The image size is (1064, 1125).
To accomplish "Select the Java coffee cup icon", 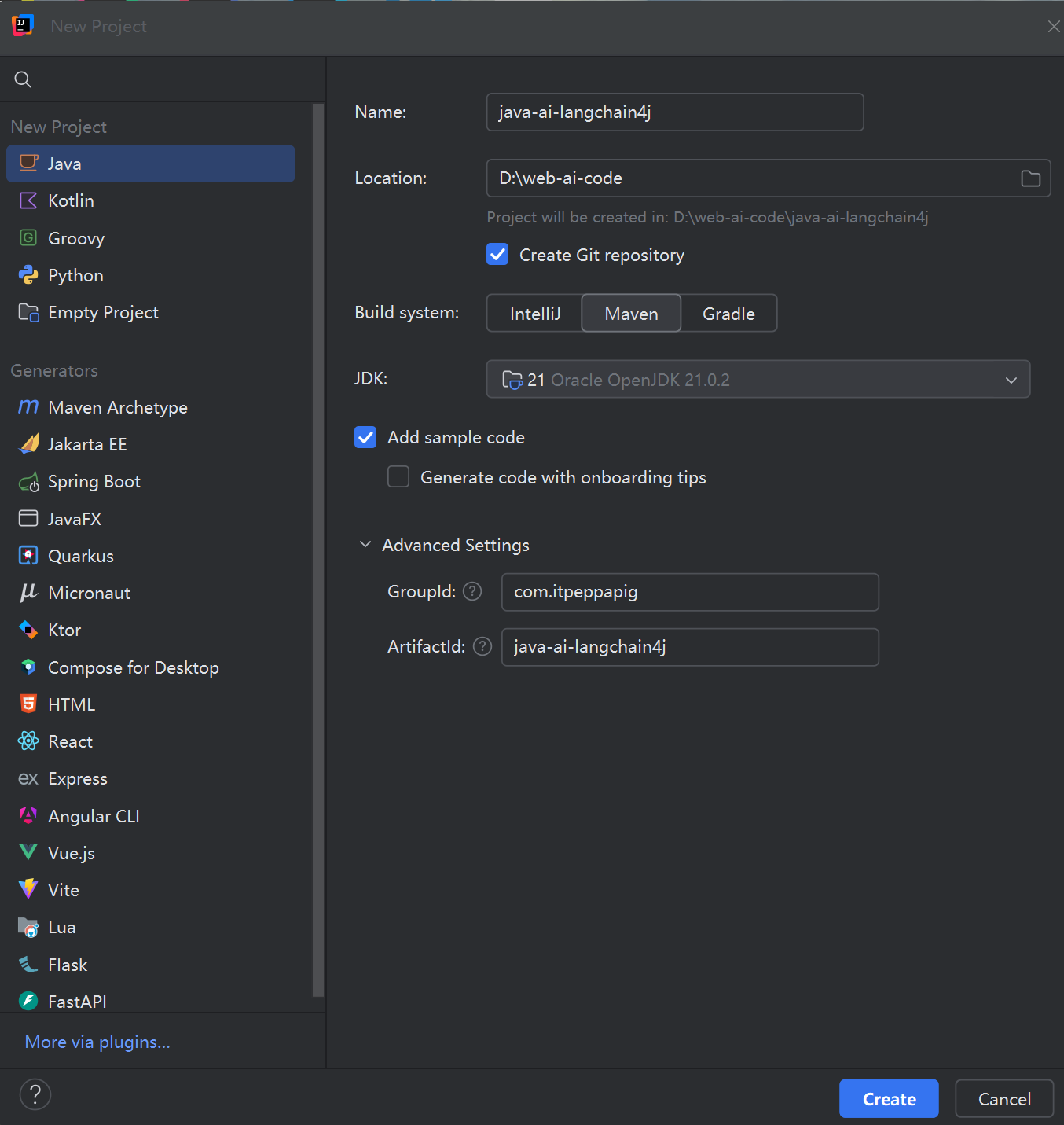I will pos(28,163).
